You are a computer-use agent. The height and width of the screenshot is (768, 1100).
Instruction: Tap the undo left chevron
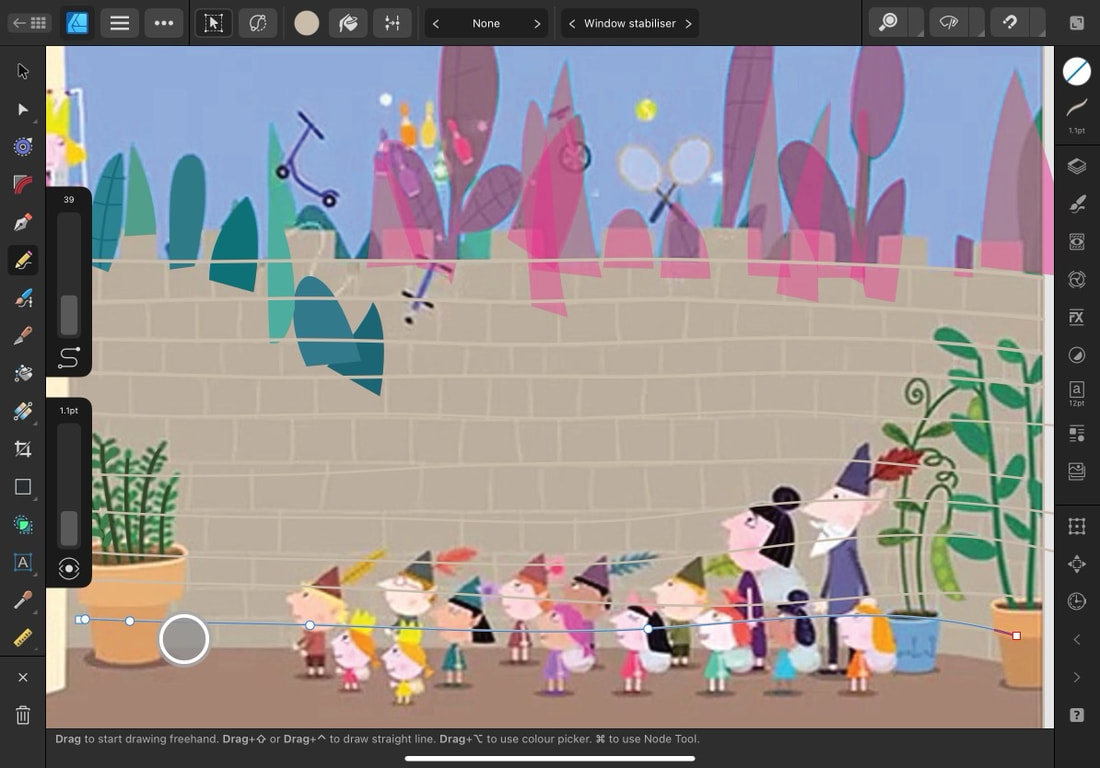[x=1077, y=640]
